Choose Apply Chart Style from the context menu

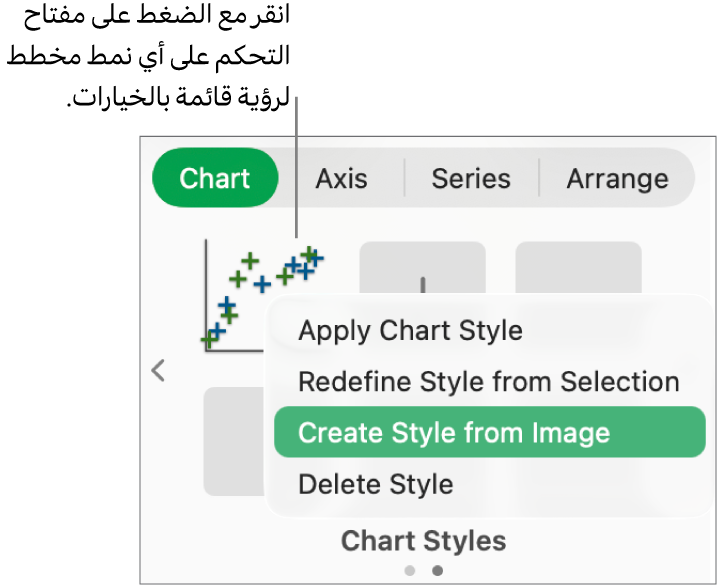[x=410, y=330]
